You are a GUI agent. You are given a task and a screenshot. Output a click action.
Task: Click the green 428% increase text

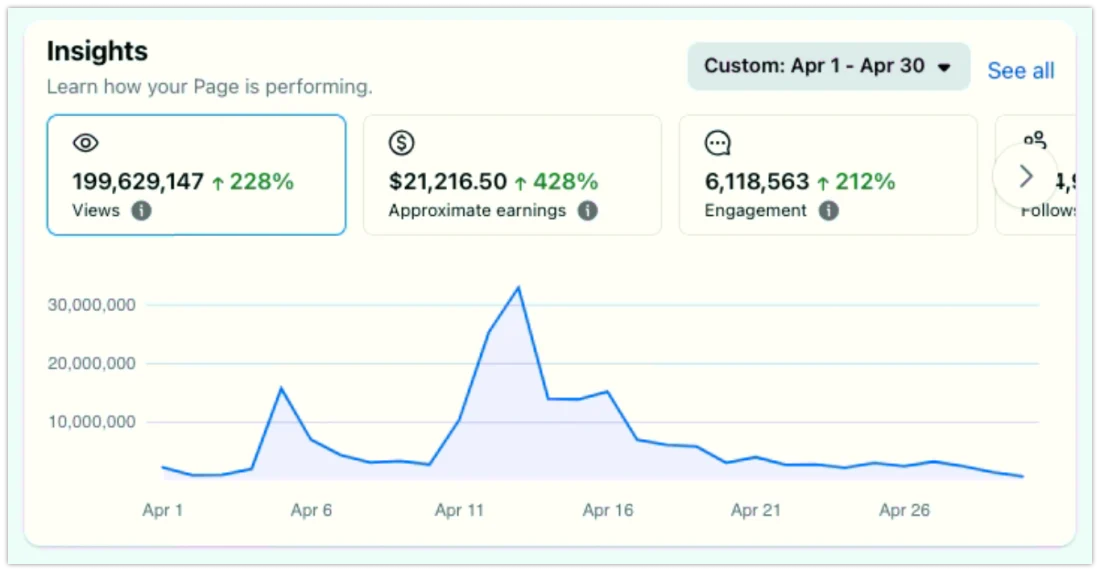[565, 182]
